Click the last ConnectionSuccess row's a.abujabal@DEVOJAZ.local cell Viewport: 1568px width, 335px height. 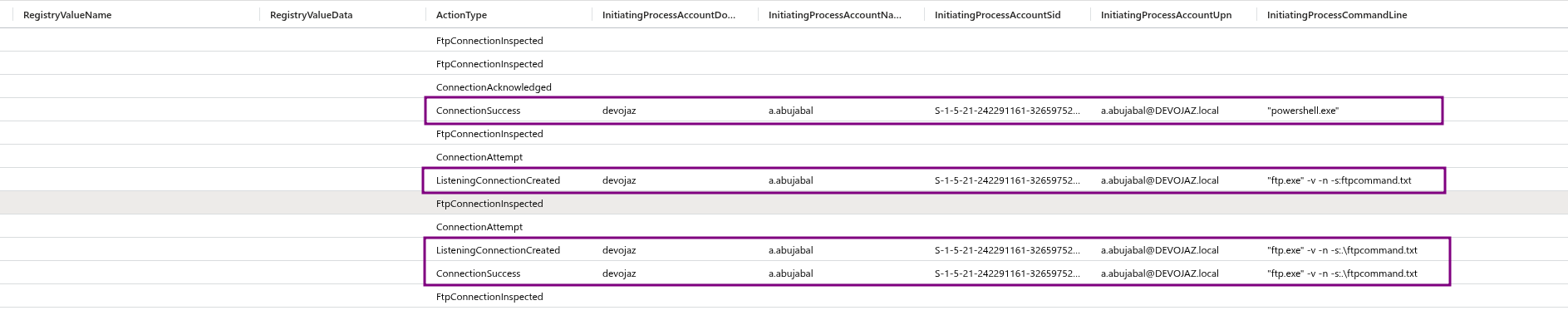[1159, 273]
